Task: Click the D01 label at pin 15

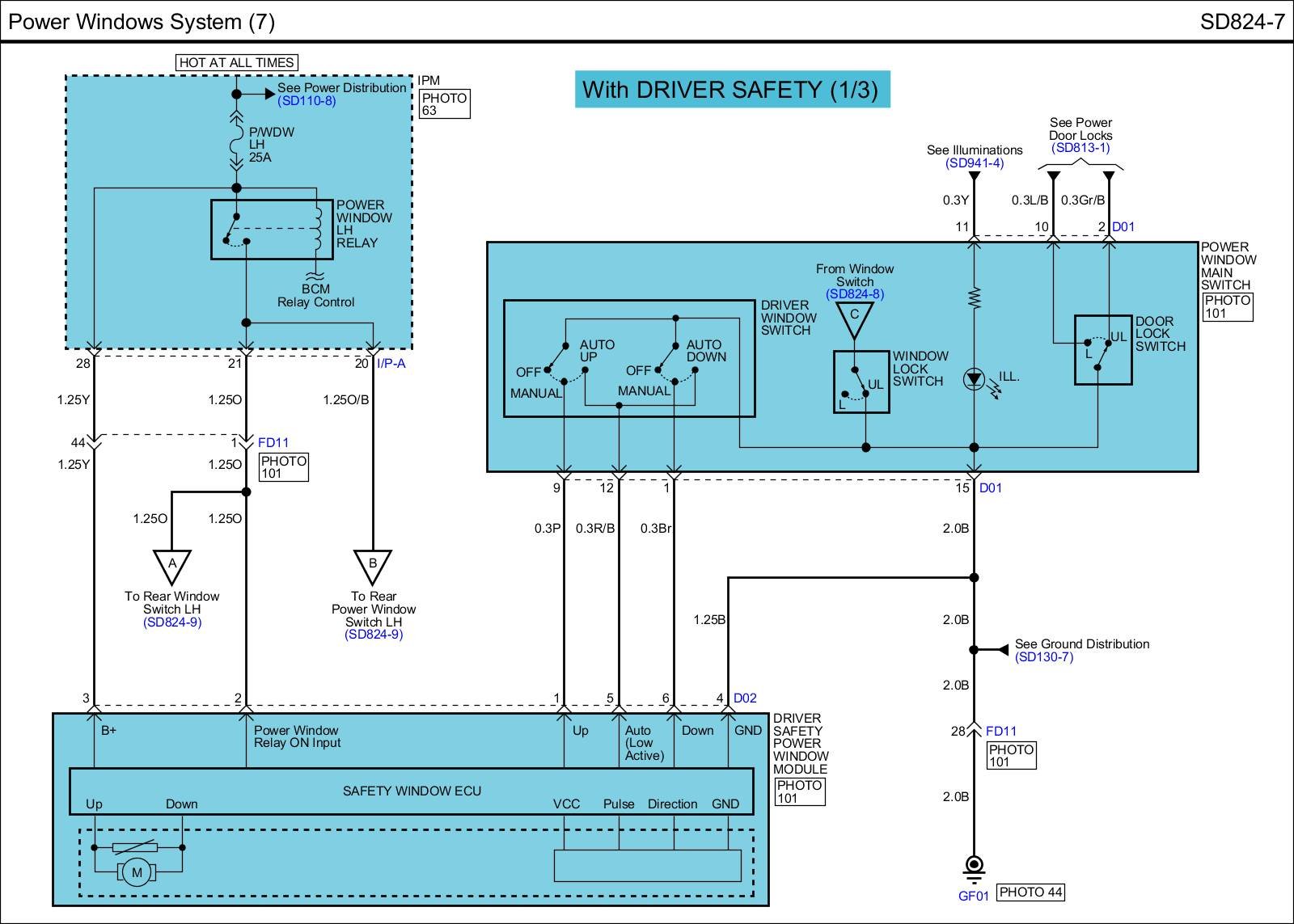Action: pyautogui.click(x=991, y=488)
